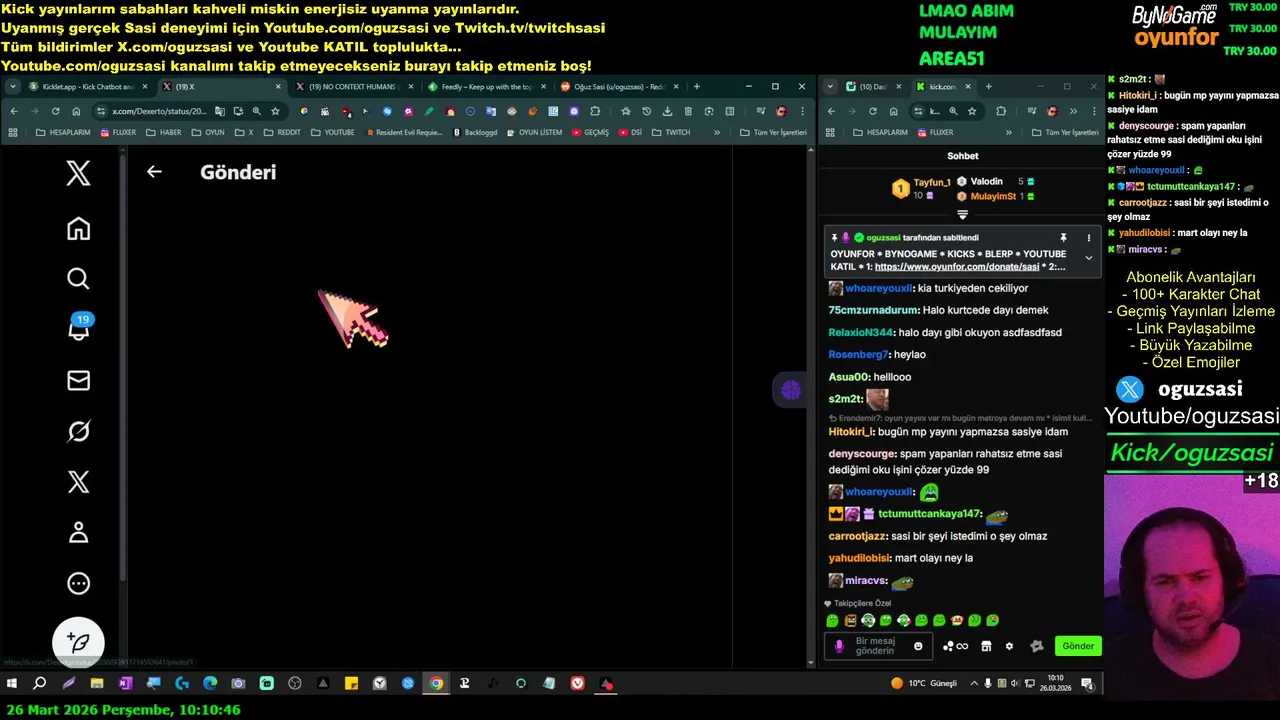
Task: Insert first green follower emote
Action: pyautogui.click(x=832, y=621)
